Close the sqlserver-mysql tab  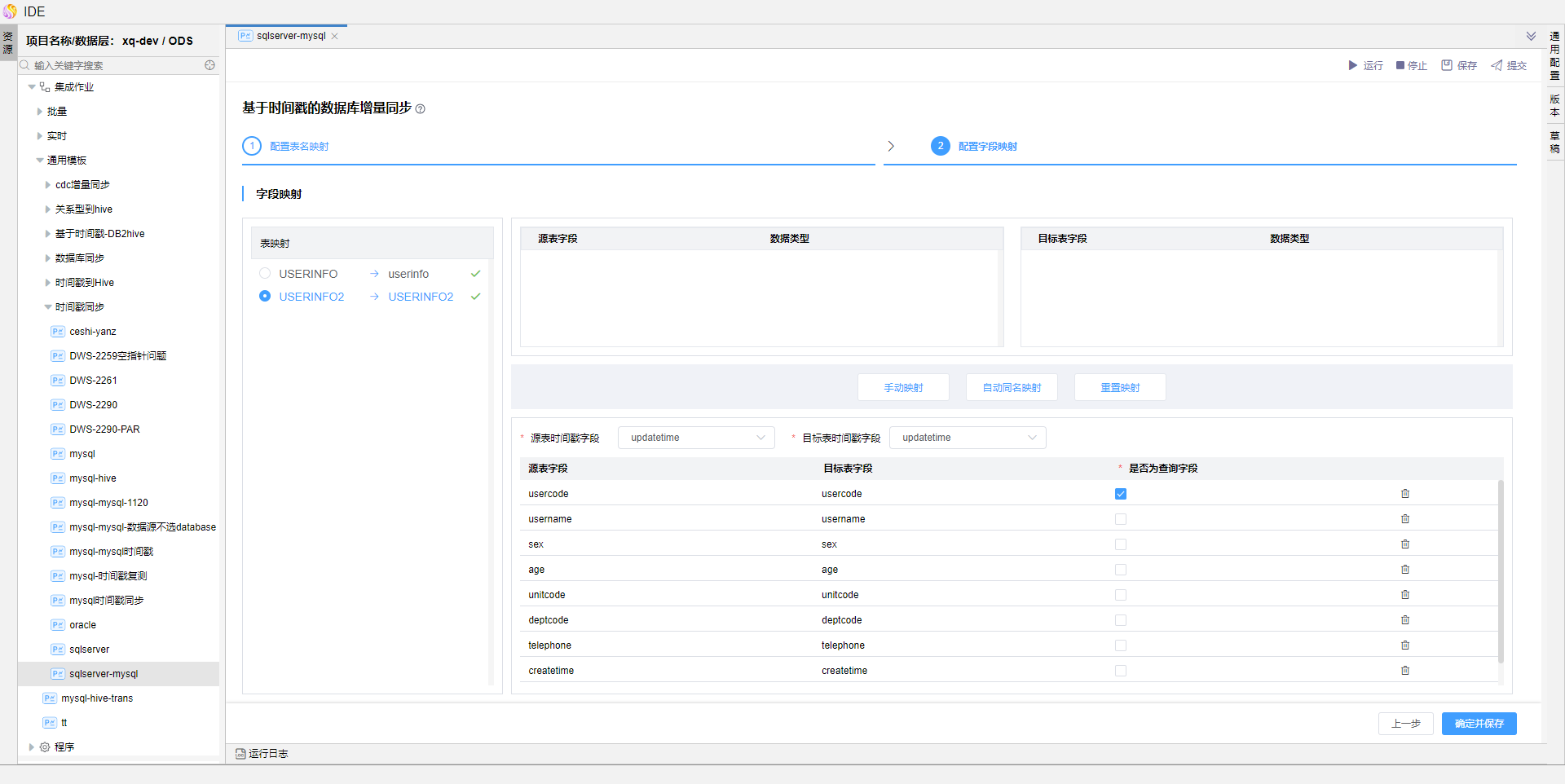[335, 36]
